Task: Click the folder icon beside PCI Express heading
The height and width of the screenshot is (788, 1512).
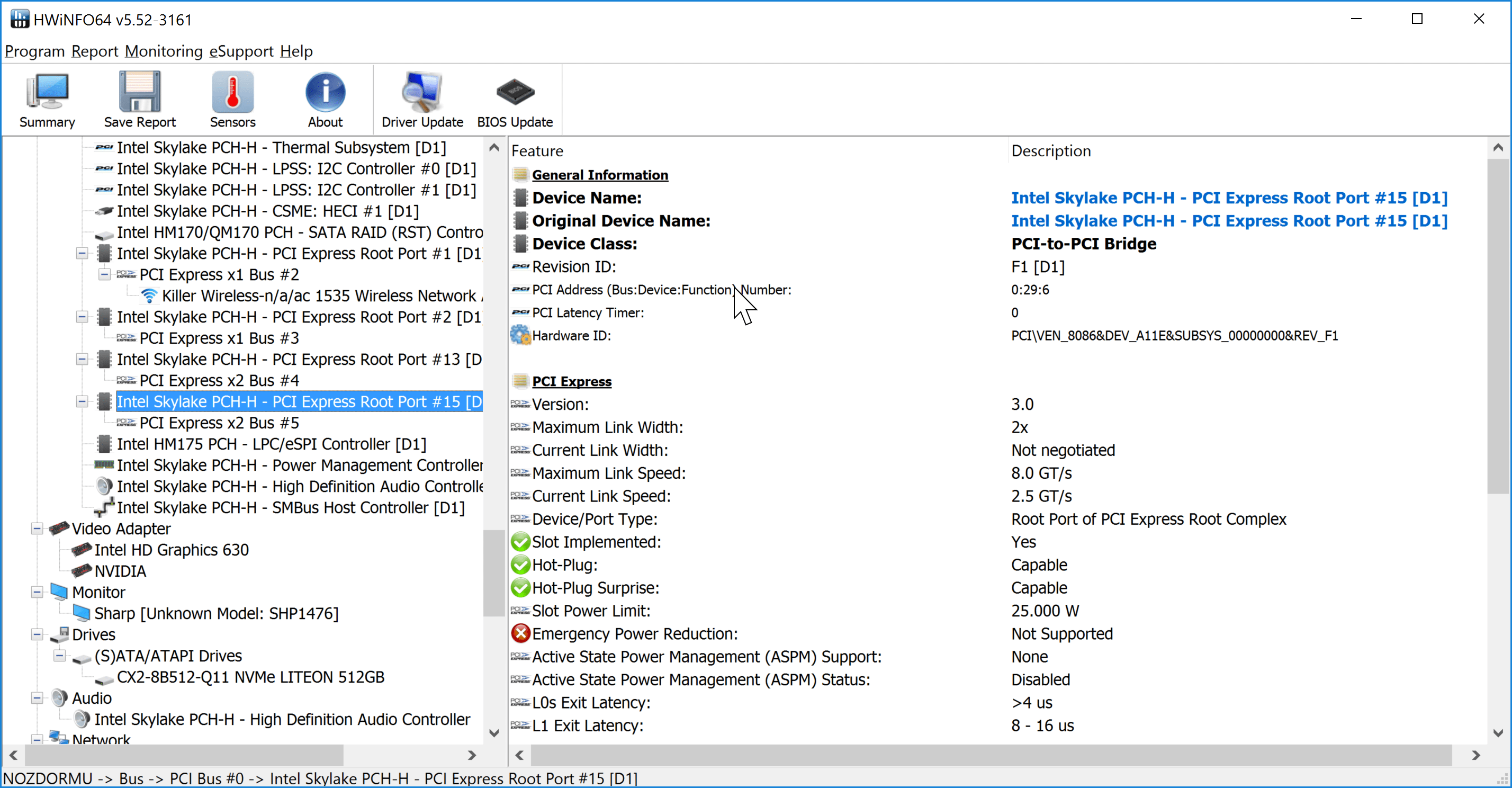Action: (520, 382)
